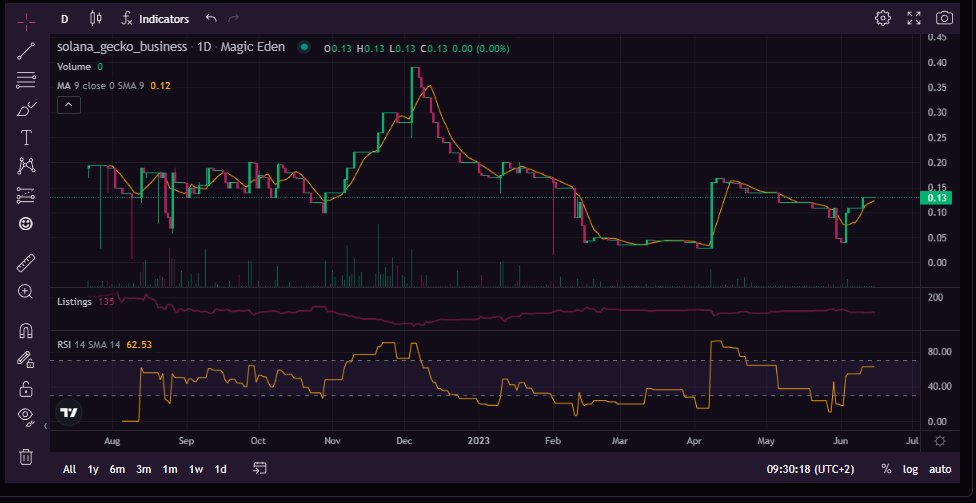Redo the last chart action

click(x=234, y=19)
